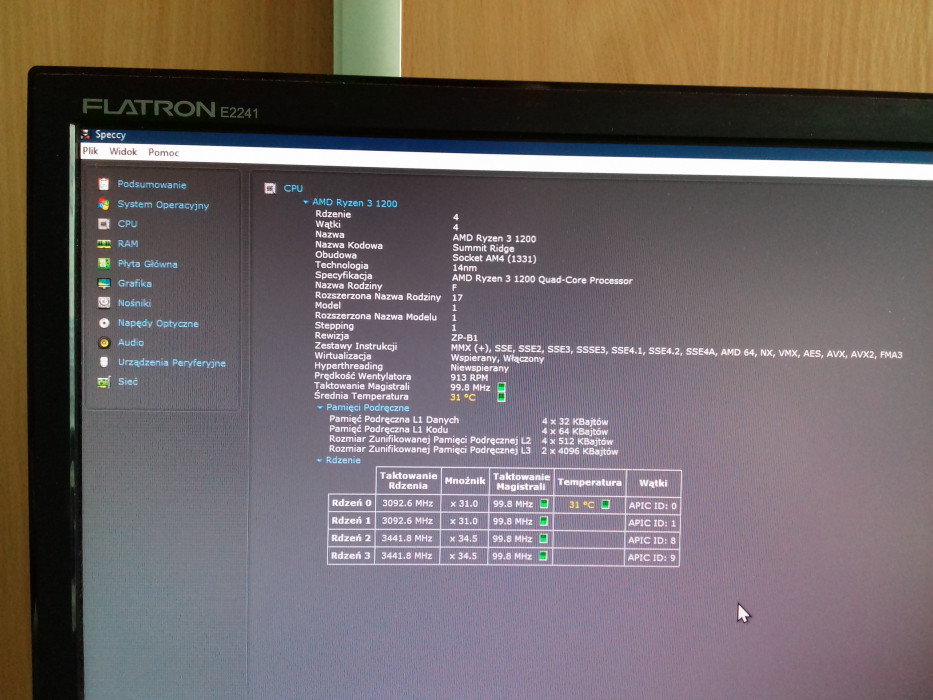Click the 14nm technology value
Viewport: 933px width, 700px height.
(x=464, y=268)
